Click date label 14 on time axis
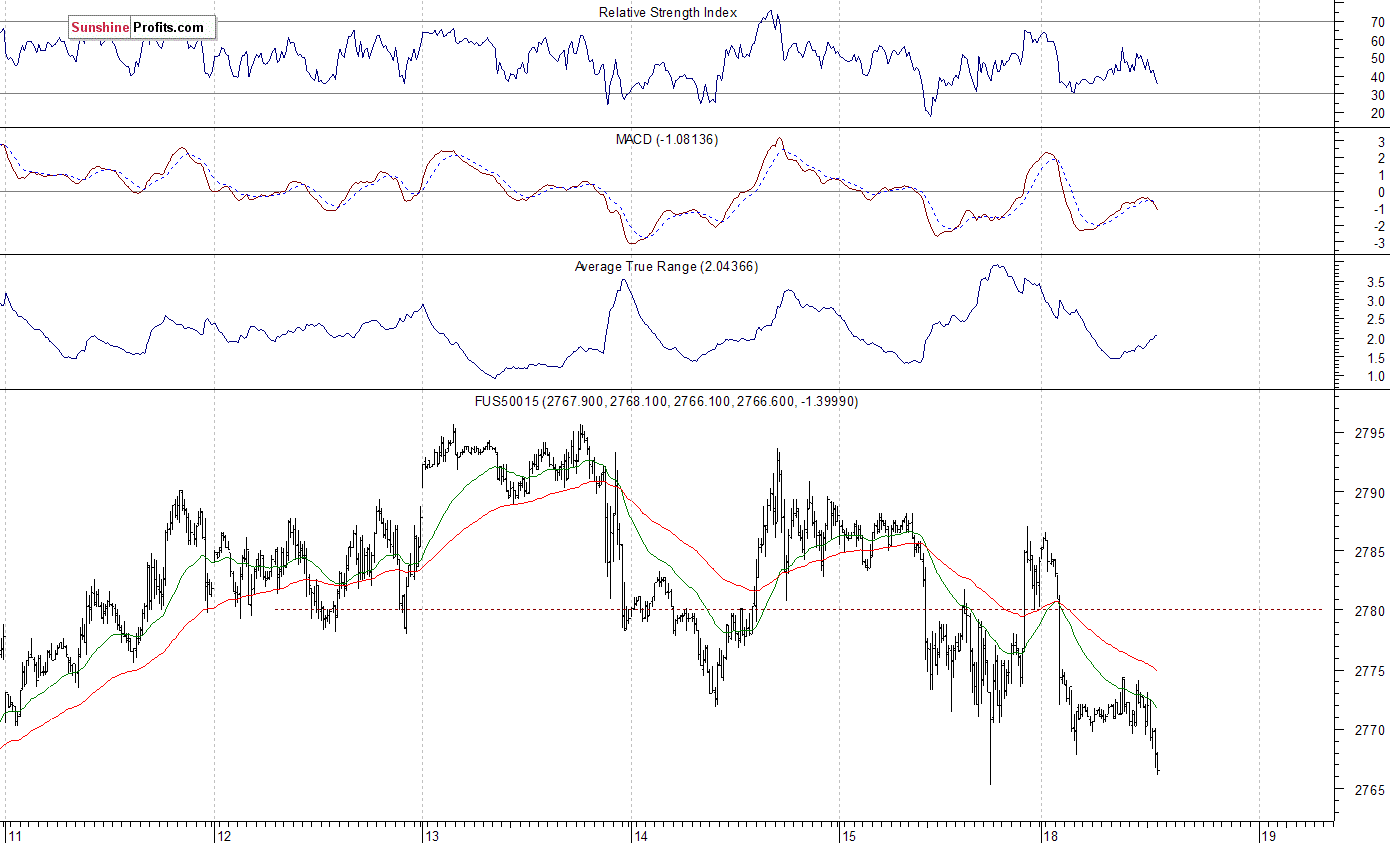The width and height of the screenshot is (1390, 843). (x=642, y=835)
